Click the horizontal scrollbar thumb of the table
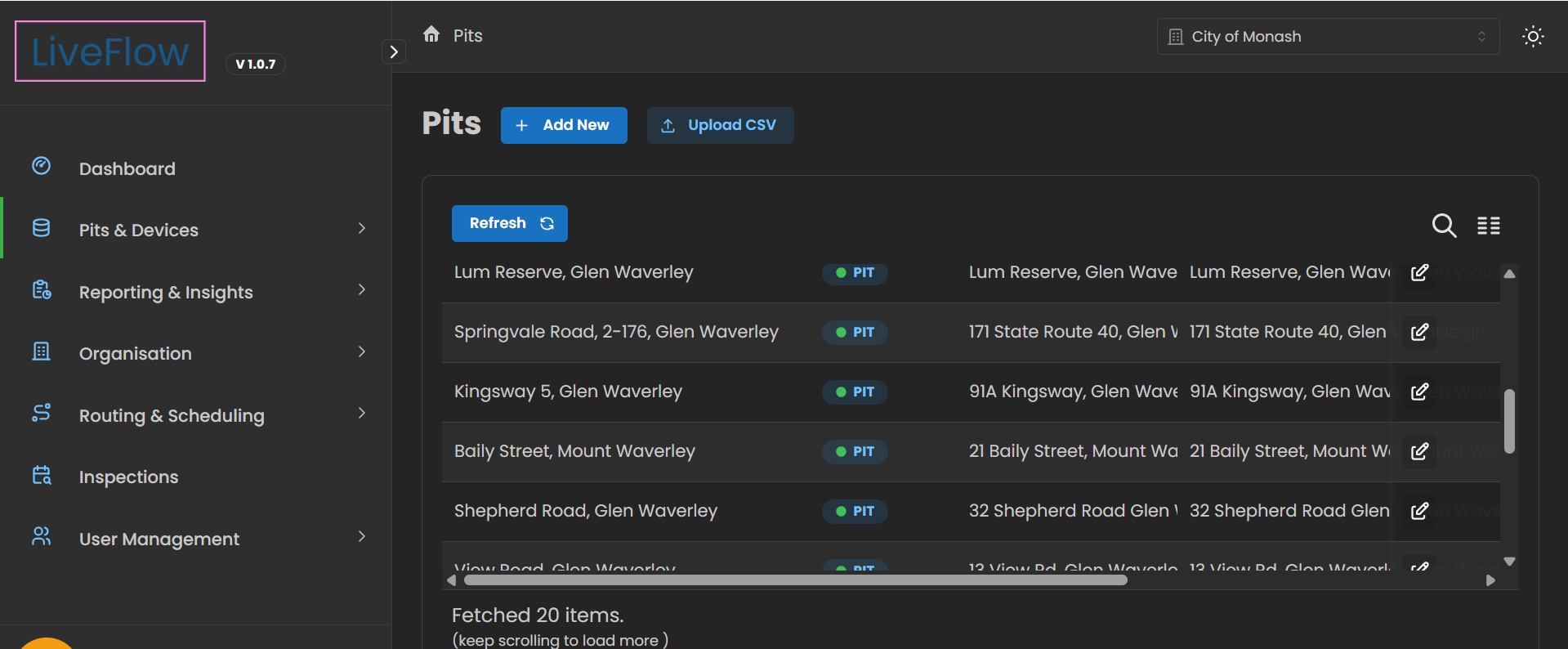Image resolution: width=1568 pixels, height=649 pixels. (796, 580)
